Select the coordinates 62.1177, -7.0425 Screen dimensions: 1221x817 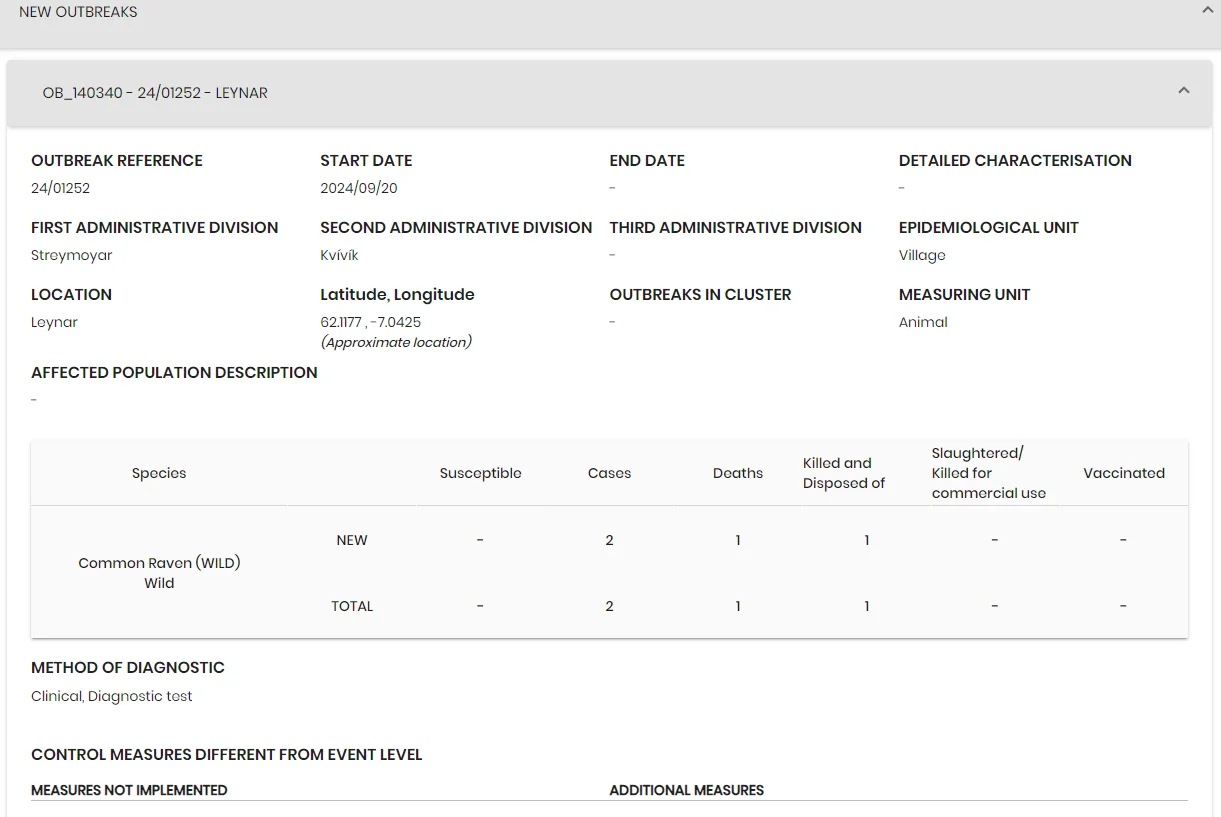[x=371, y=322]
